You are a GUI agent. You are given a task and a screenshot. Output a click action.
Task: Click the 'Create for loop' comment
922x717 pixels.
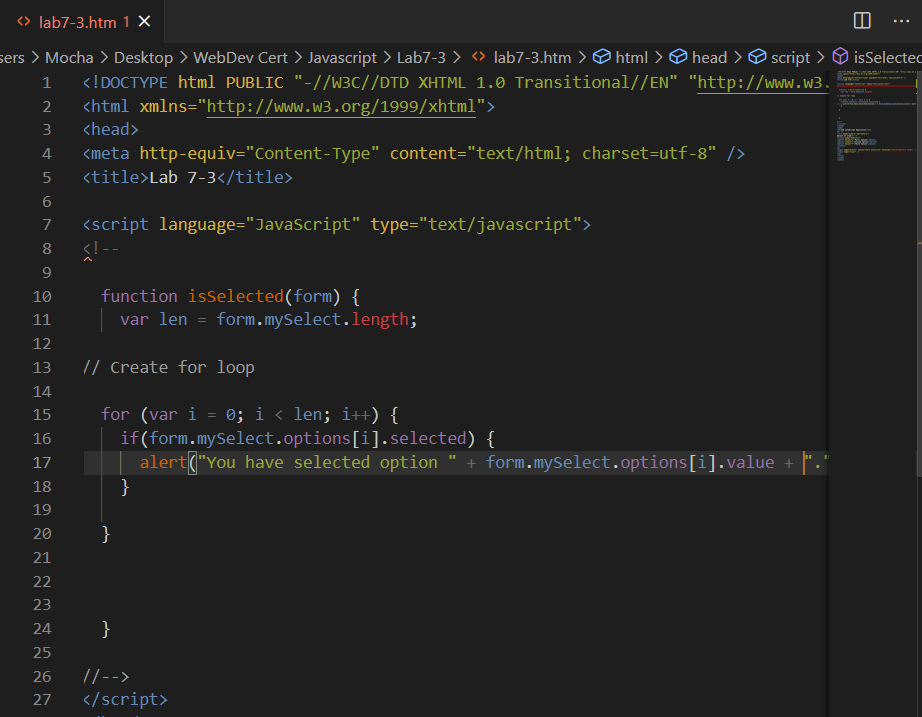point(169,368)
